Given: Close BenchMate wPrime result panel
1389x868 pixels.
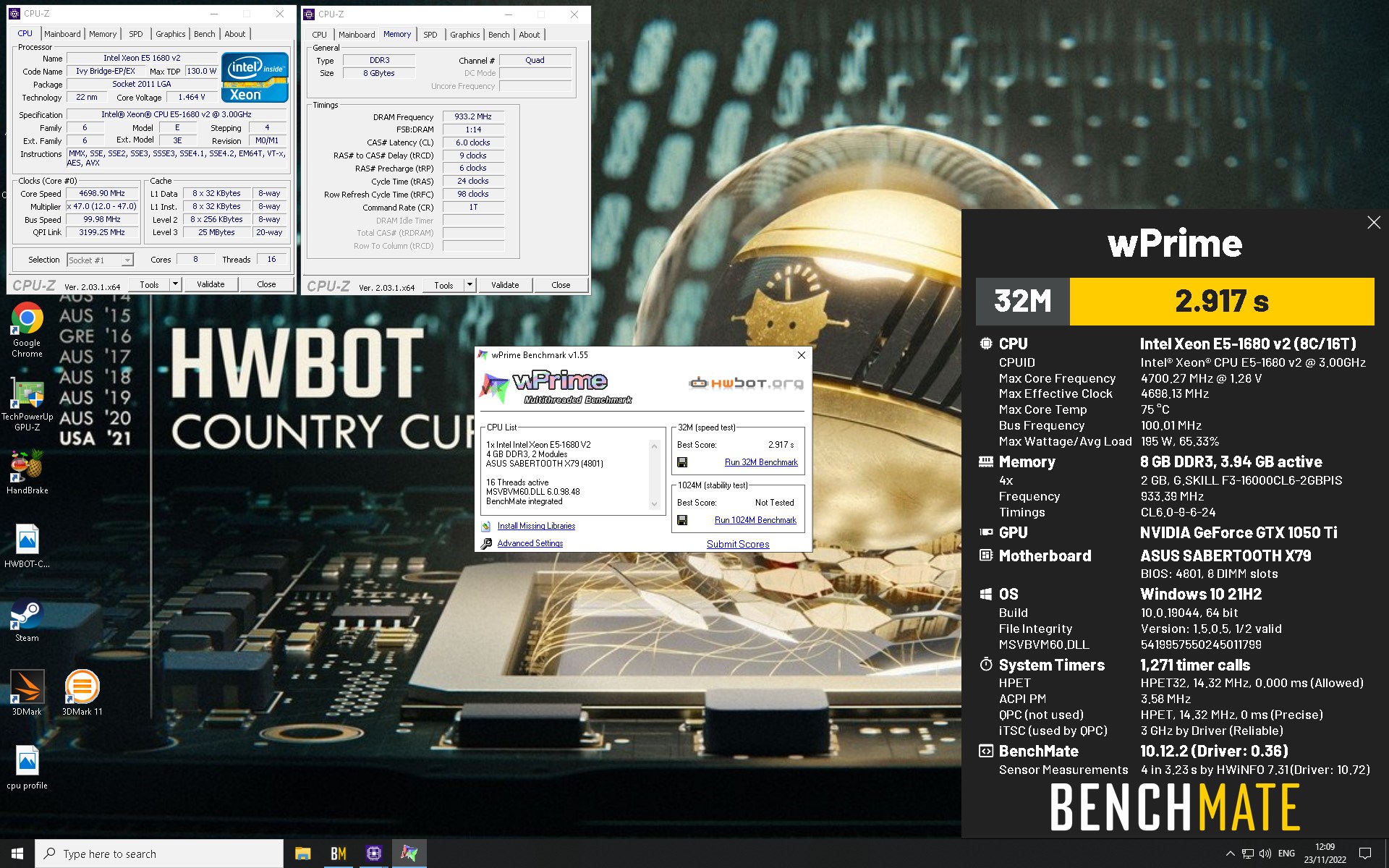Looking at the screenshot, I should 1374,223.
